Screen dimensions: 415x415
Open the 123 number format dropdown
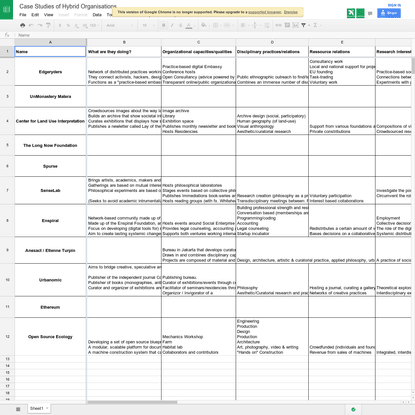tap(95, 25)
